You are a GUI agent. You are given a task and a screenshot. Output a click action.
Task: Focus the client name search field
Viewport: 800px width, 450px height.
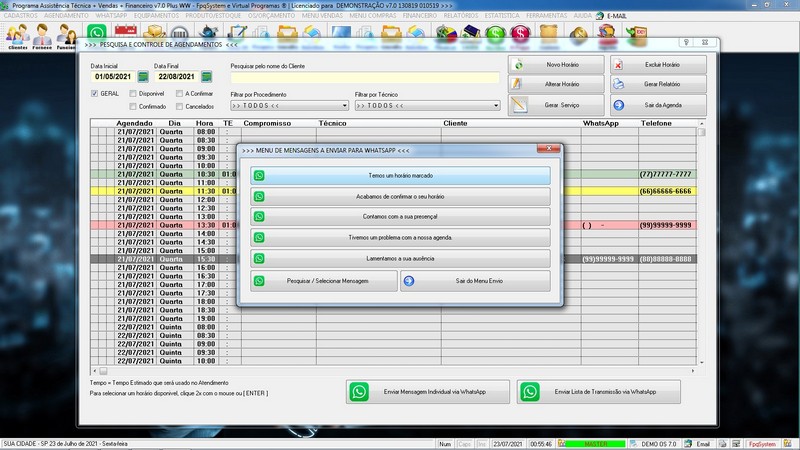(365, 77)
